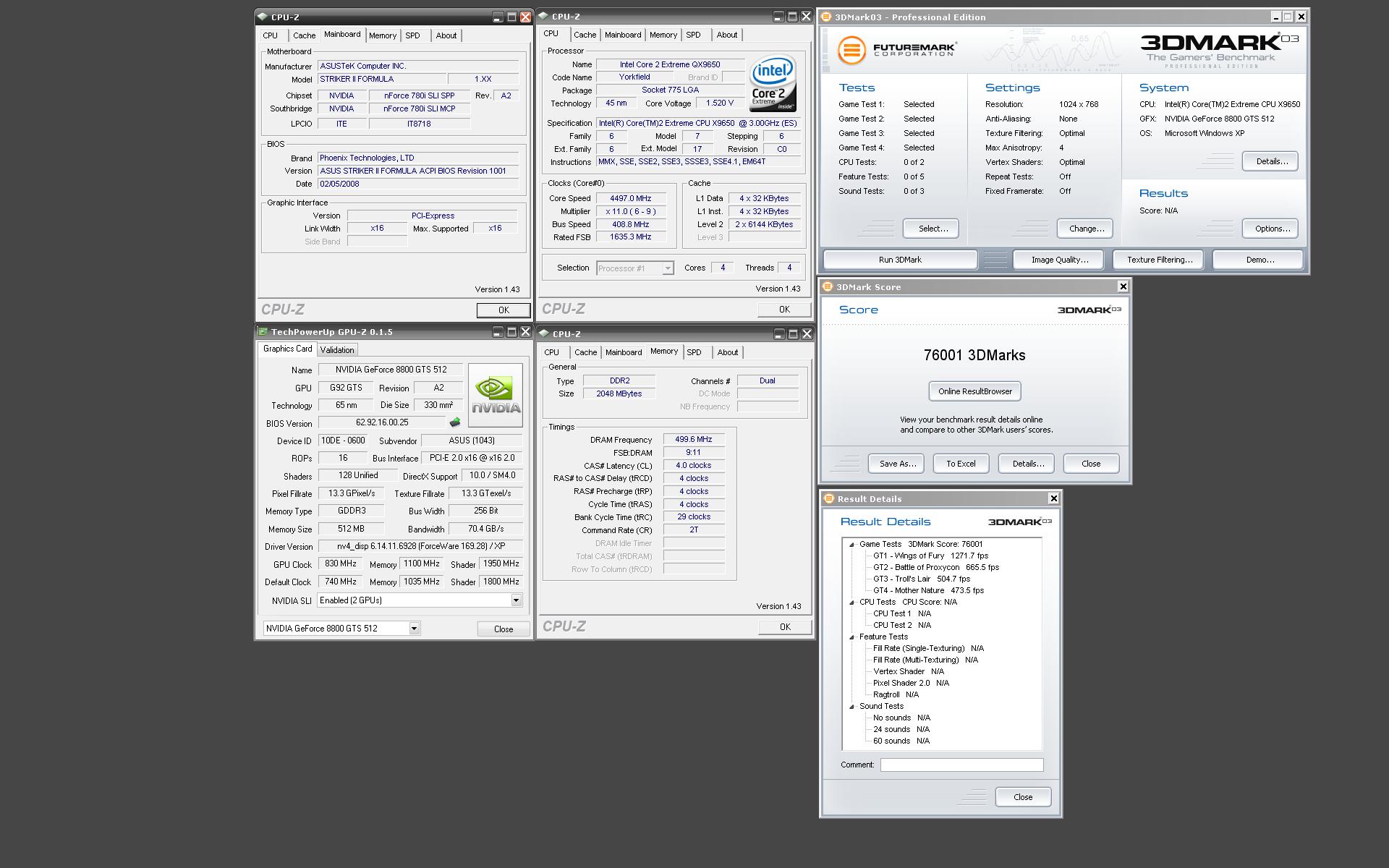1389x868 pixels.
Task: Select GT4 - Mother Nature result row
Action: click(928, 590)
